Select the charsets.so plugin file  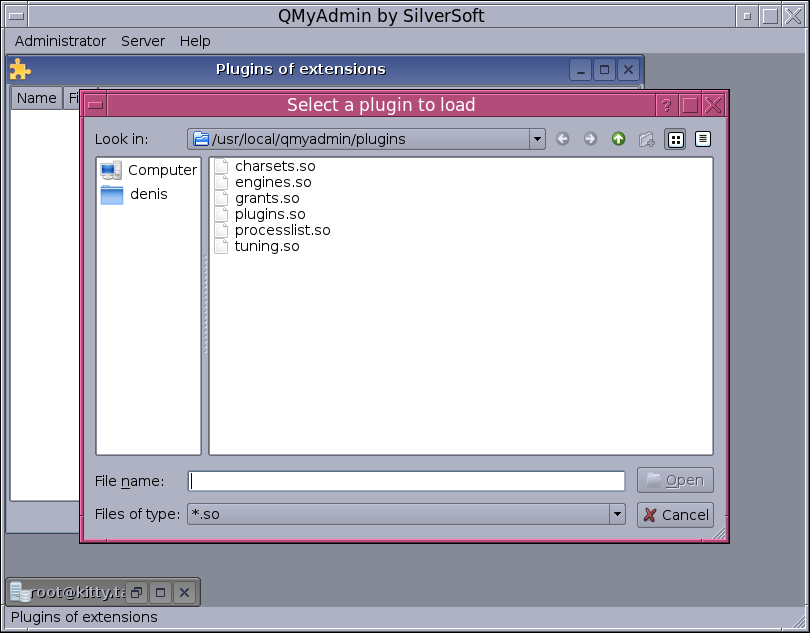click(x=274, y=166)
